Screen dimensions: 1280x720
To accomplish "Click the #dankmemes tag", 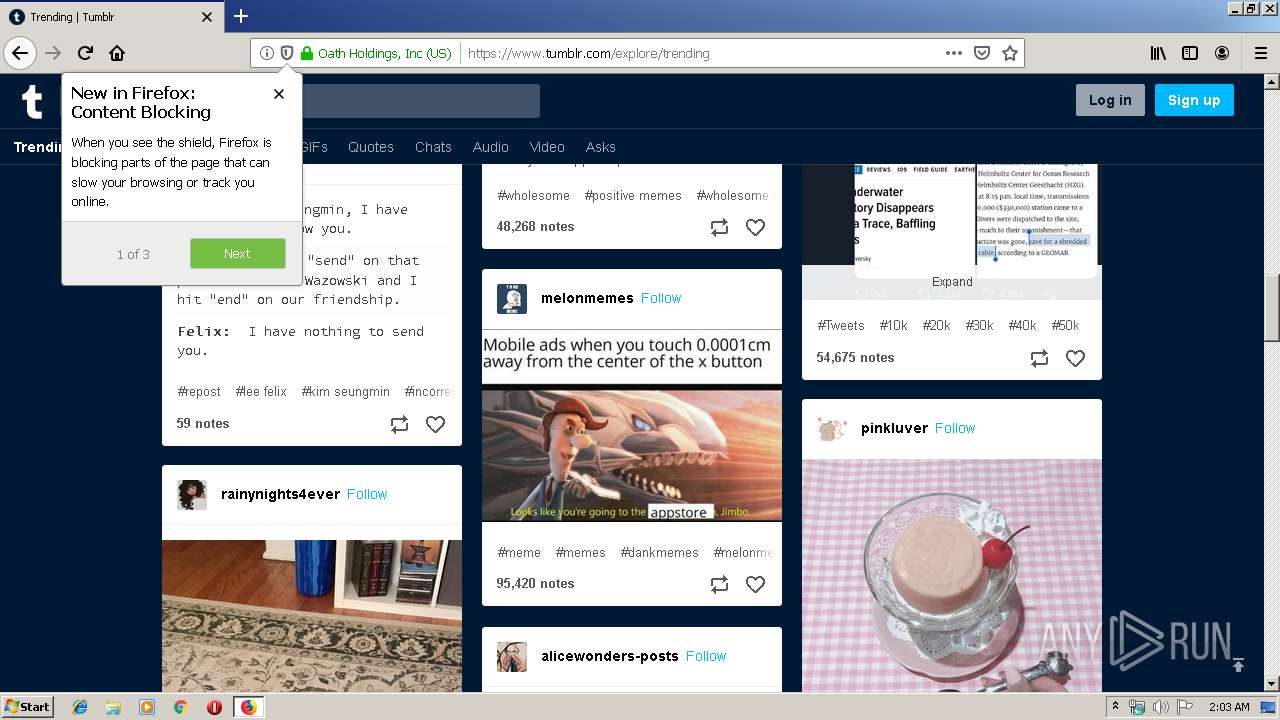I will pos(660,553).
